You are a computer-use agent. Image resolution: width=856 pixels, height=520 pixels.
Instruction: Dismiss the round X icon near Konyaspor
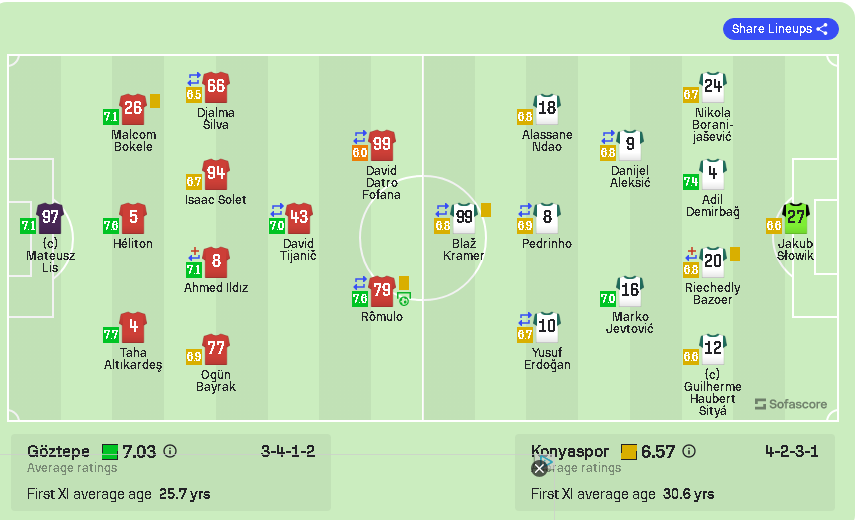[x=539, y=467]
